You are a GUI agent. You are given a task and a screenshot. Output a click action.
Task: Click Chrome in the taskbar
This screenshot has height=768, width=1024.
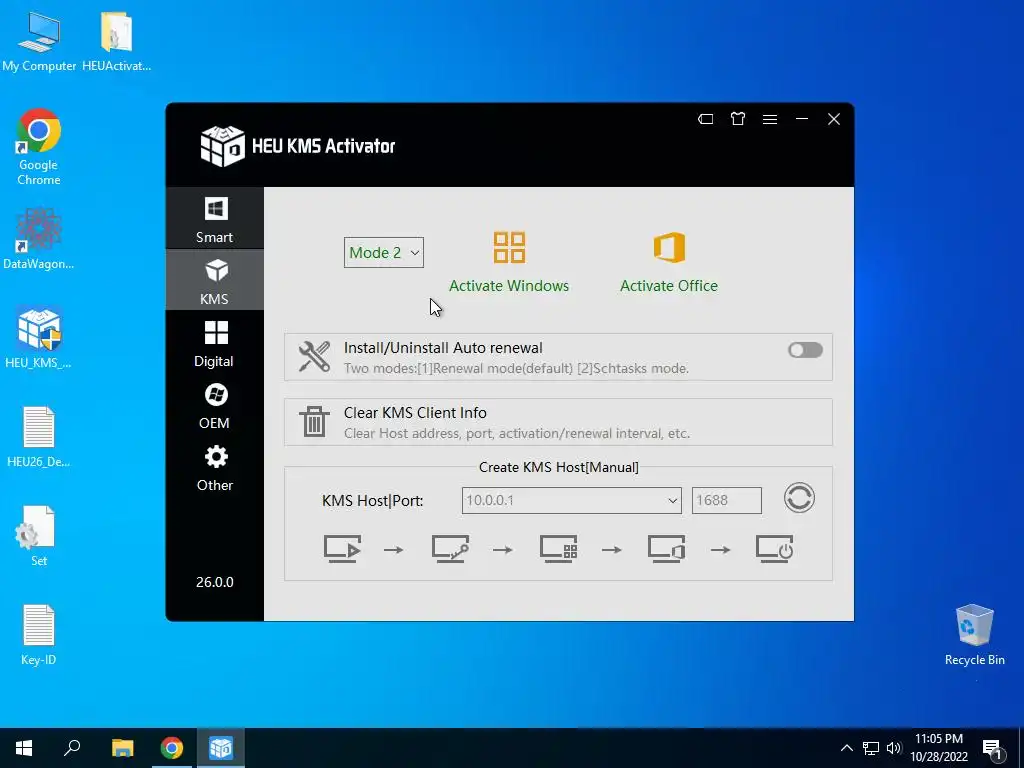172,748
